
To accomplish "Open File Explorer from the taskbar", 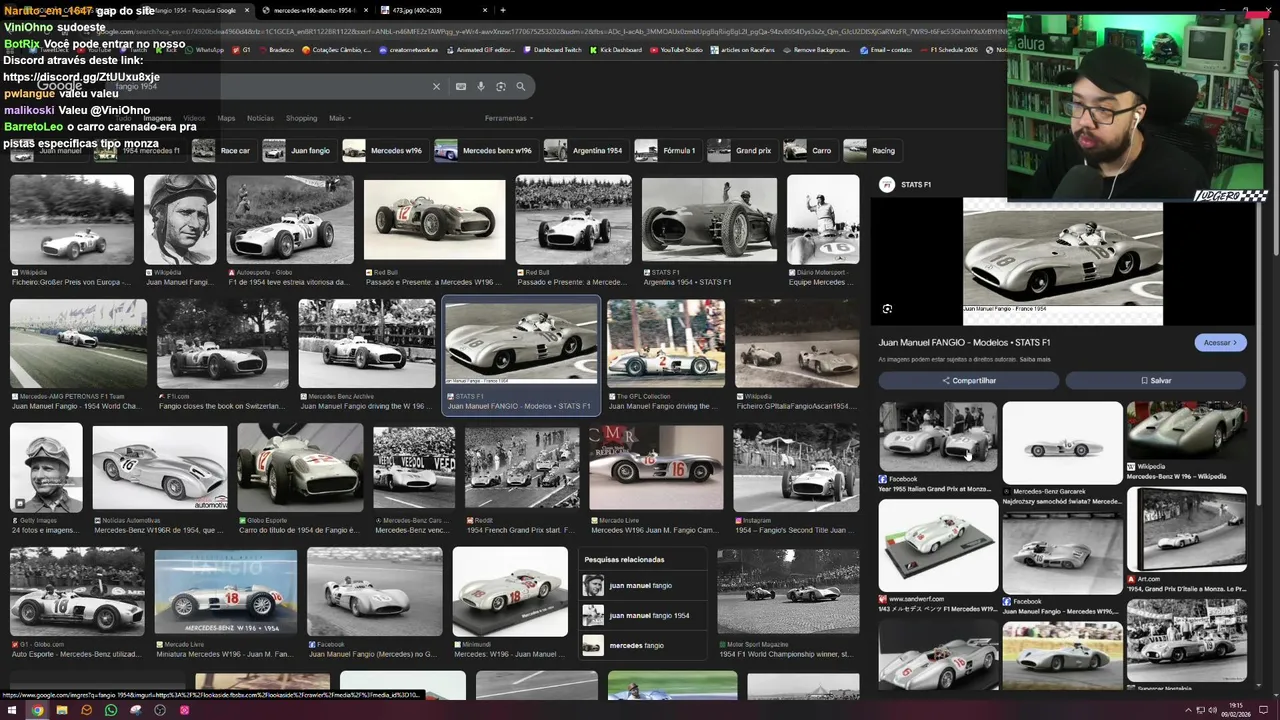I will (62, 710).
